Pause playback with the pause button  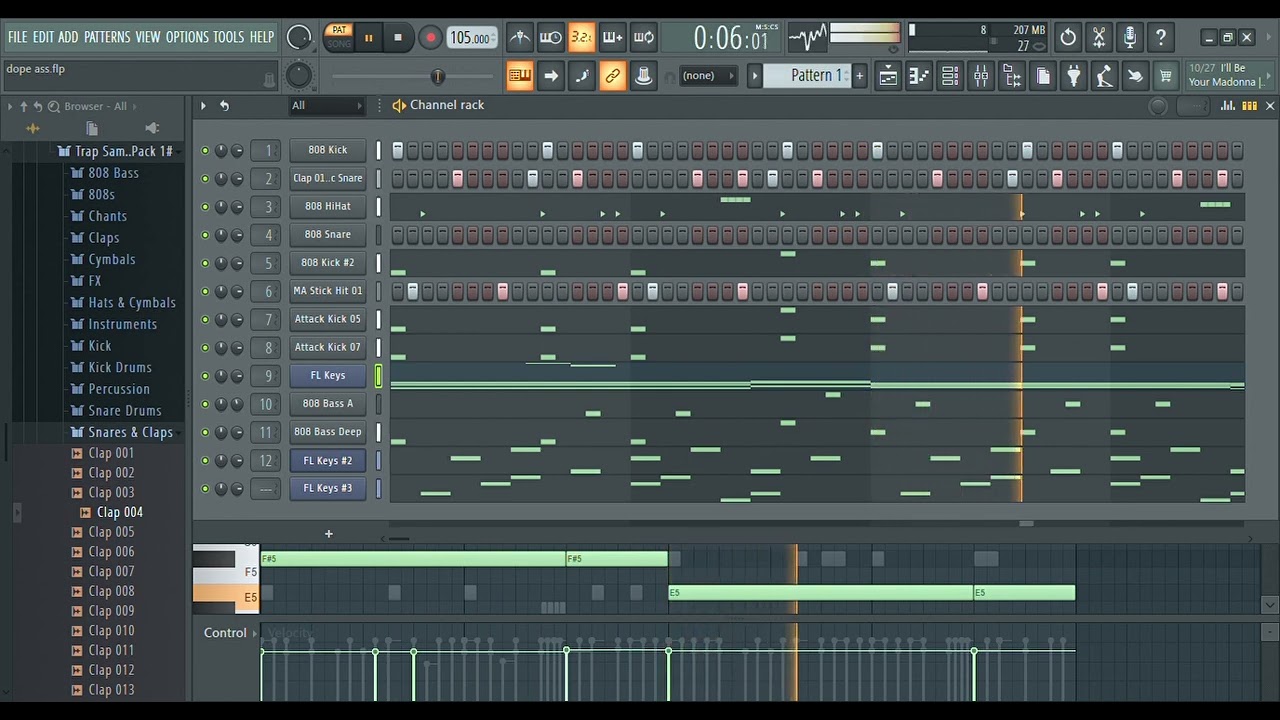click(368, 38)
